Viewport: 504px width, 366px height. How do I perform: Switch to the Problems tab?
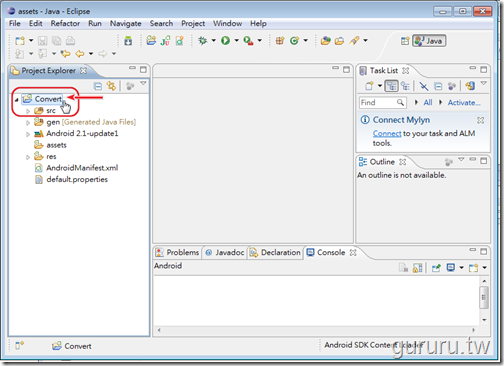tap(177, 253)
